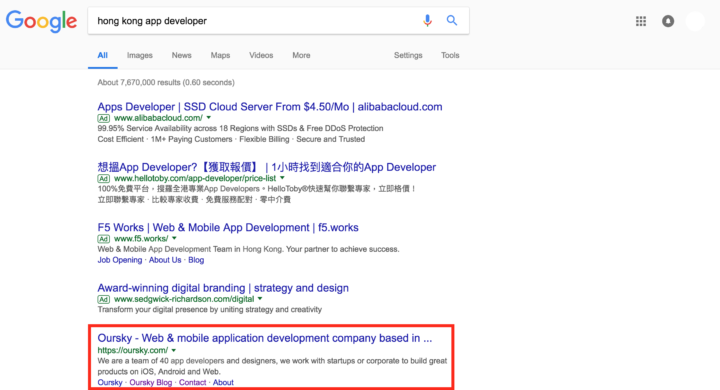Click the blue search magnifier icon
Image resolution: width=720 pixels, height=390 pixels.
452,20
